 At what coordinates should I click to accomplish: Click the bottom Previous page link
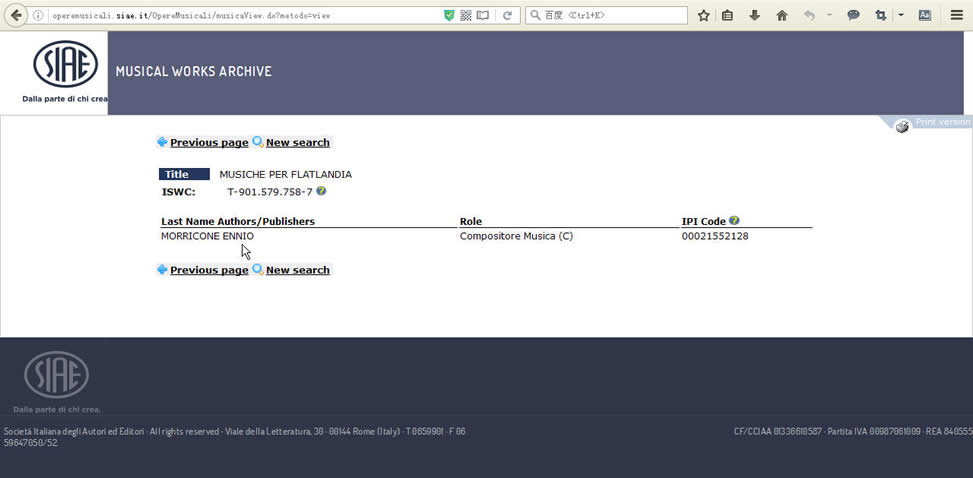tap(209, 270)
